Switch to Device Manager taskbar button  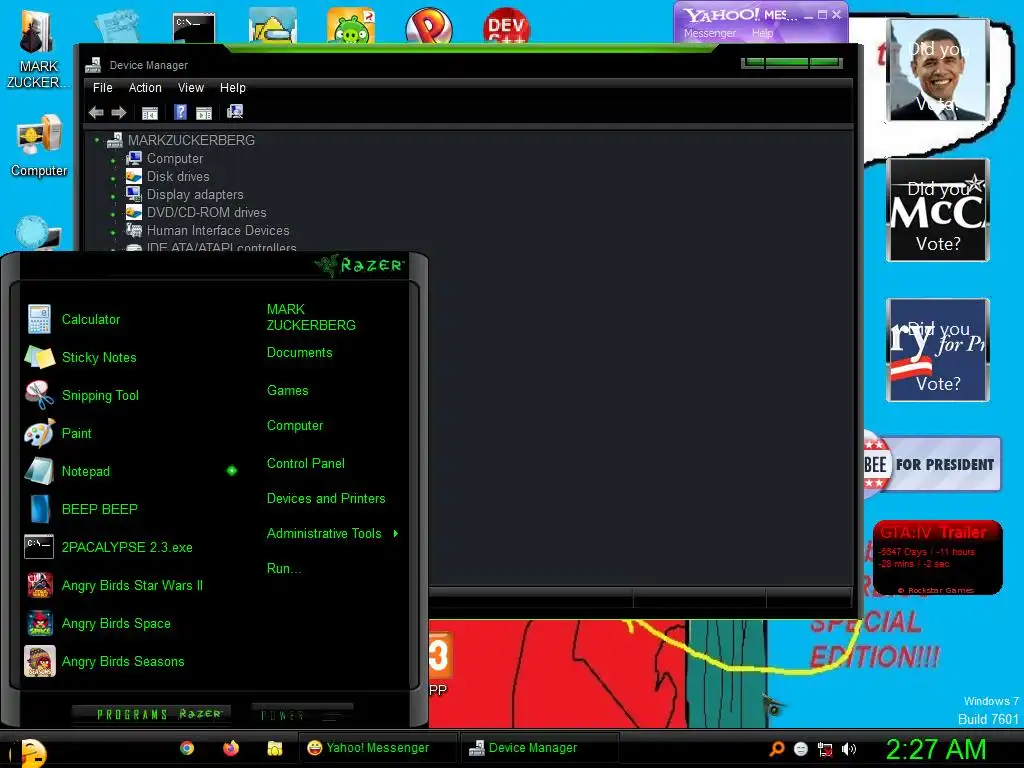(539, 748)
